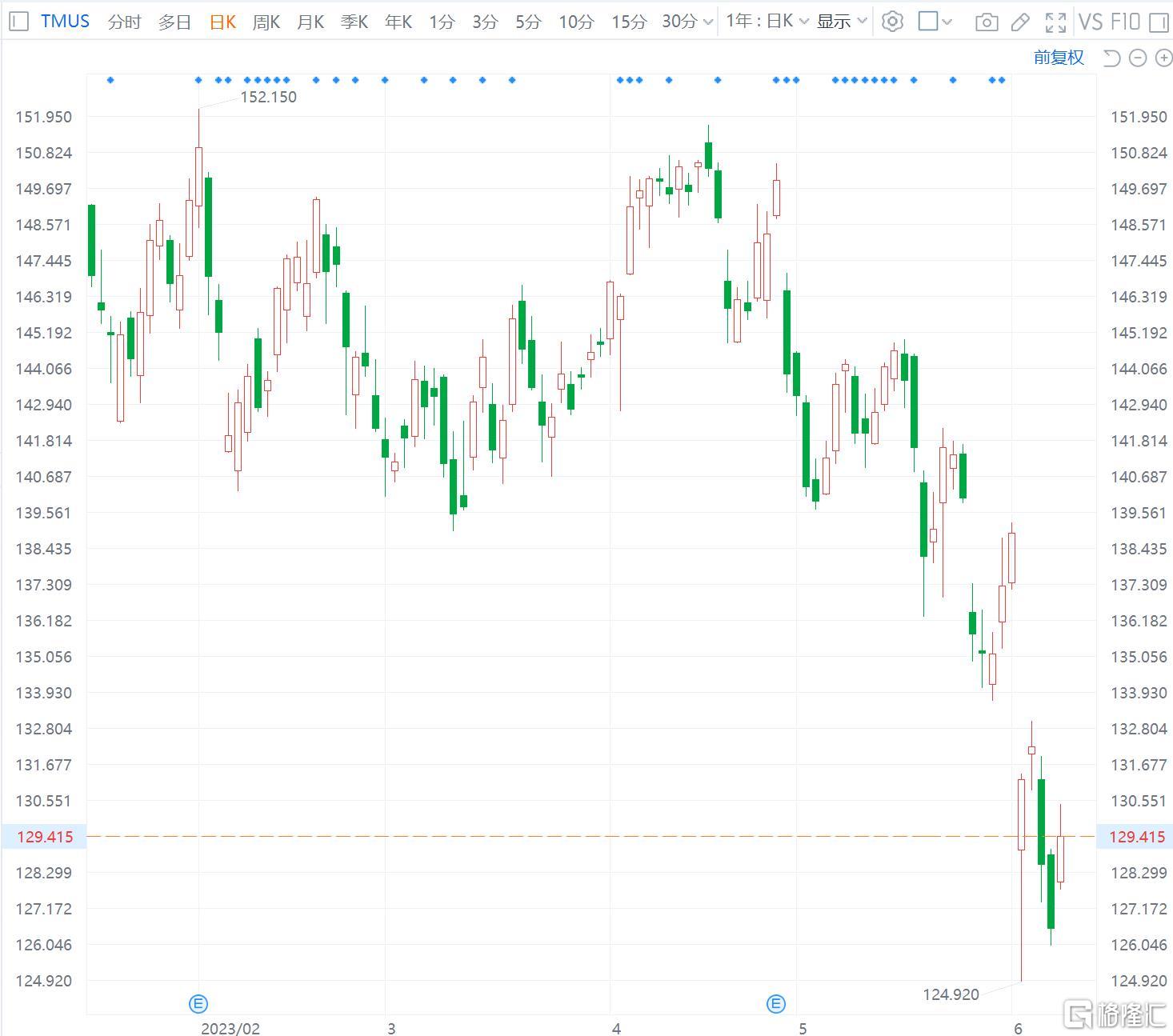Click the red 129.415 price tag on right axis
Image resolution: width=1173 pixels, height=1036 pixels.
[x=1137, y=837]
